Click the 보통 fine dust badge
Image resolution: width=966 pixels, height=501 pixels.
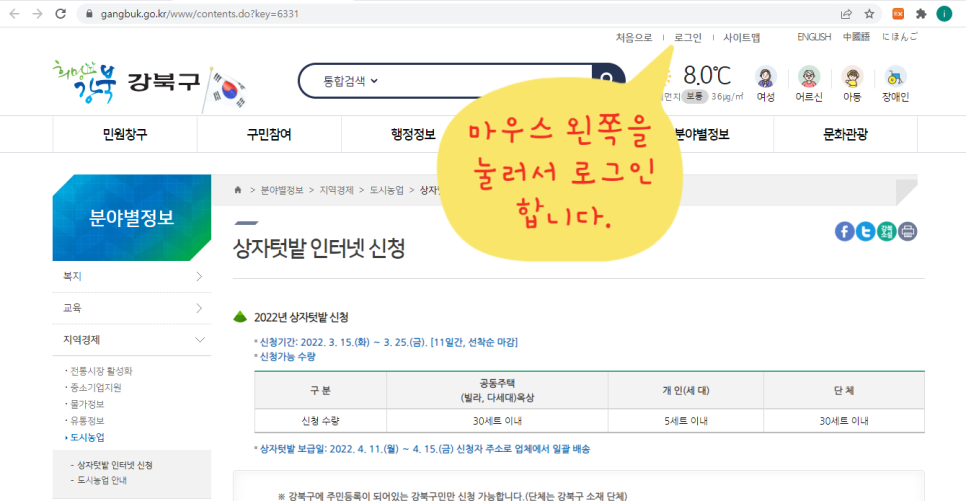point(694,97)
